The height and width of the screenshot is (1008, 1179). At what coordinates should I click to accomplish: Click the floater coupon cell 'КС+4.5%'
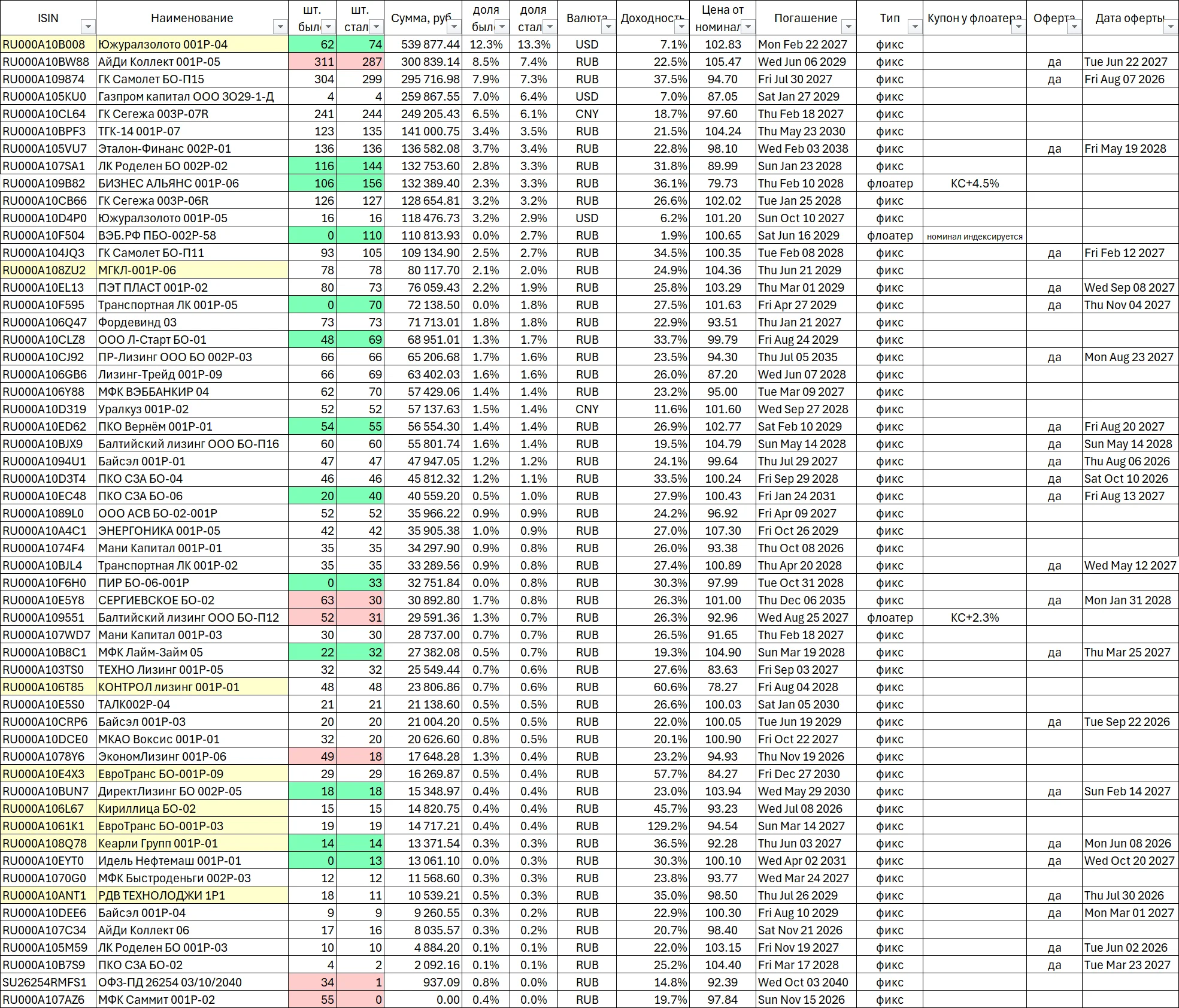coord(975,183)
